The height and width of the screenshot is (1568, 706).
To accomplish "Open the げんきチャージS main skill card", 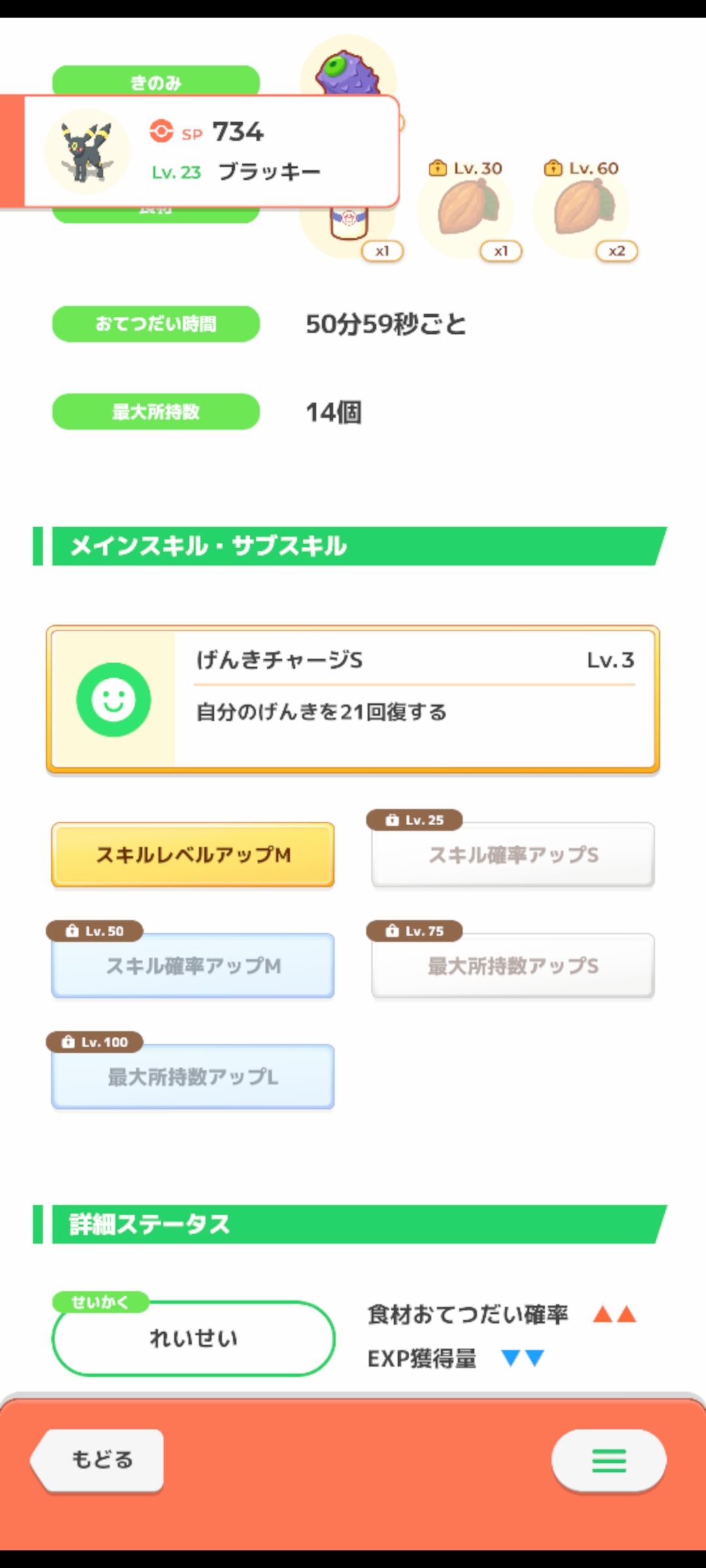I will coord(353,700).
